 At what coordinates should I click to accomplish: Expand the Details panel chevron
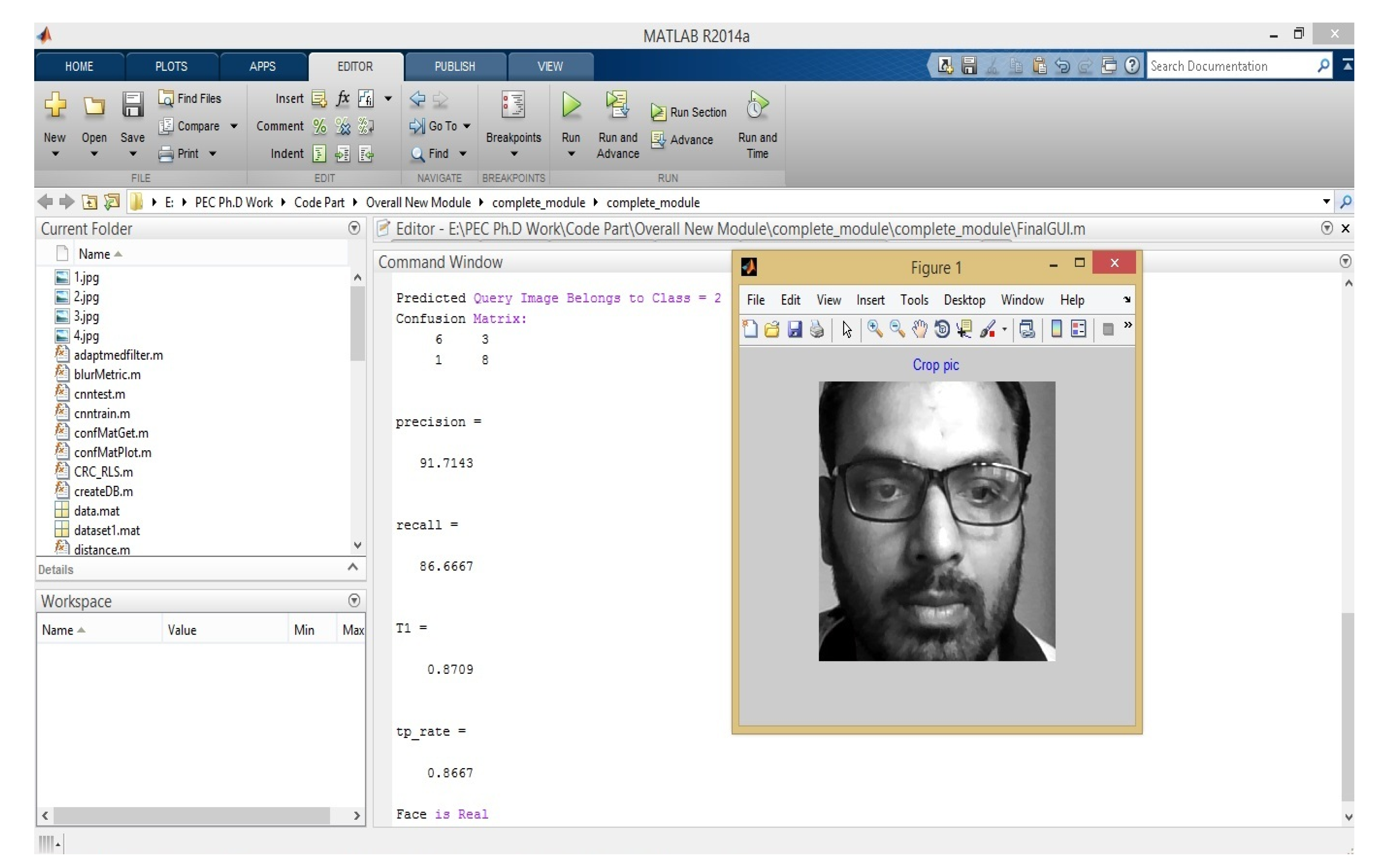[353, 568]
